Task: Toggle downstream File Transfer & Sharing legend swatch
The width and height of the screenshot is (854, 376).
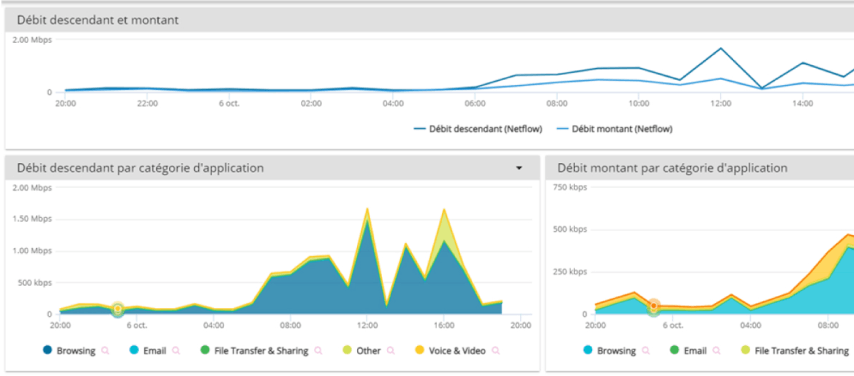Action: point(205,351)
